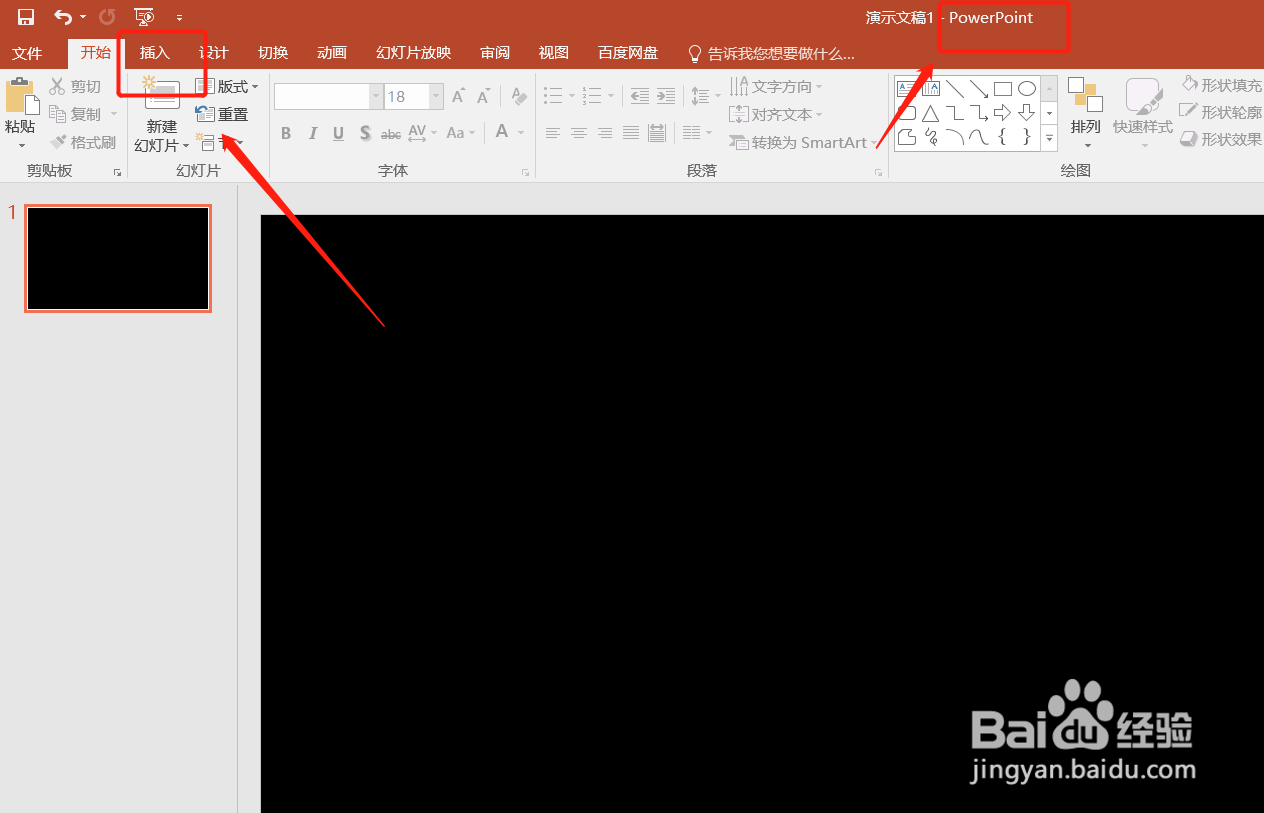Image resolution: width=1264 pixels, height=813 pixels.
Task: Click the 复制 button
Action: click(76, 115)
